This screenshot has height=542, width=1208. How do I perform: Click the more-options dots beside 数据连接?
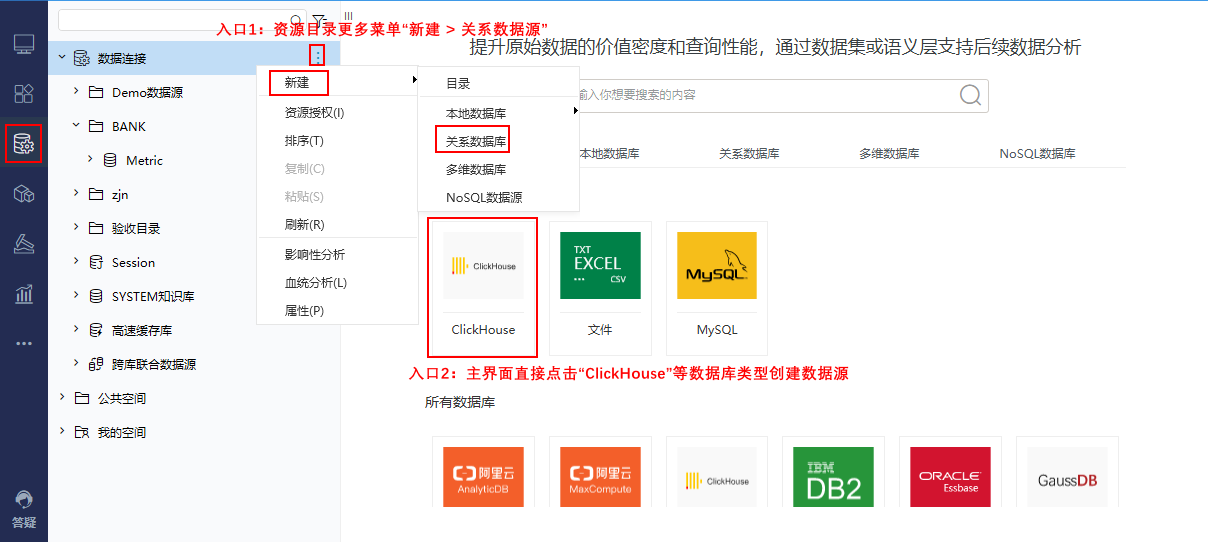(x=316, y=57)
